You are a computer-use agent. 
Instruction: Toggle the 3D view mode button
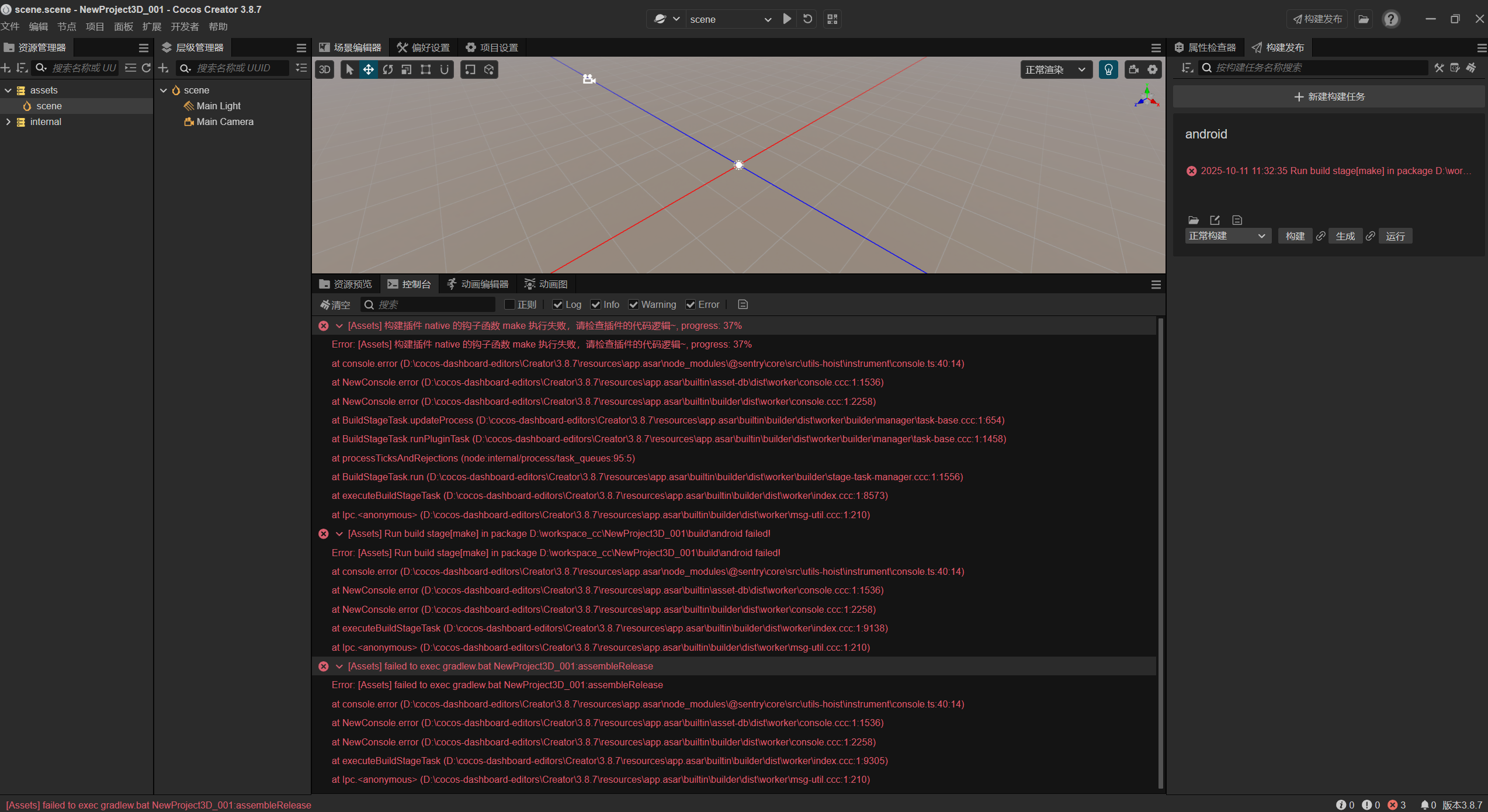pyautogui.click(x=325, y=70)
